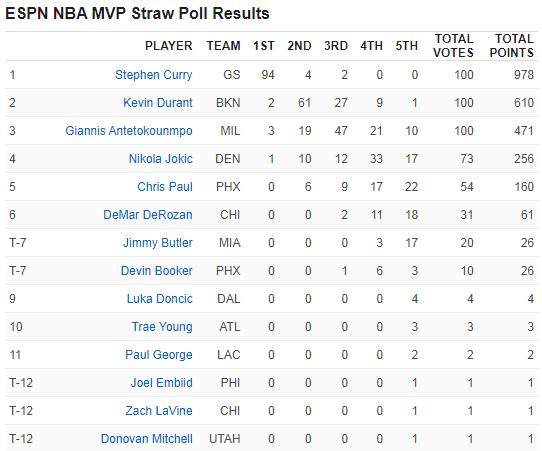Click the TOTAL VOTES column header
Viewport: 542px width, 451px height.
(453, 46)
